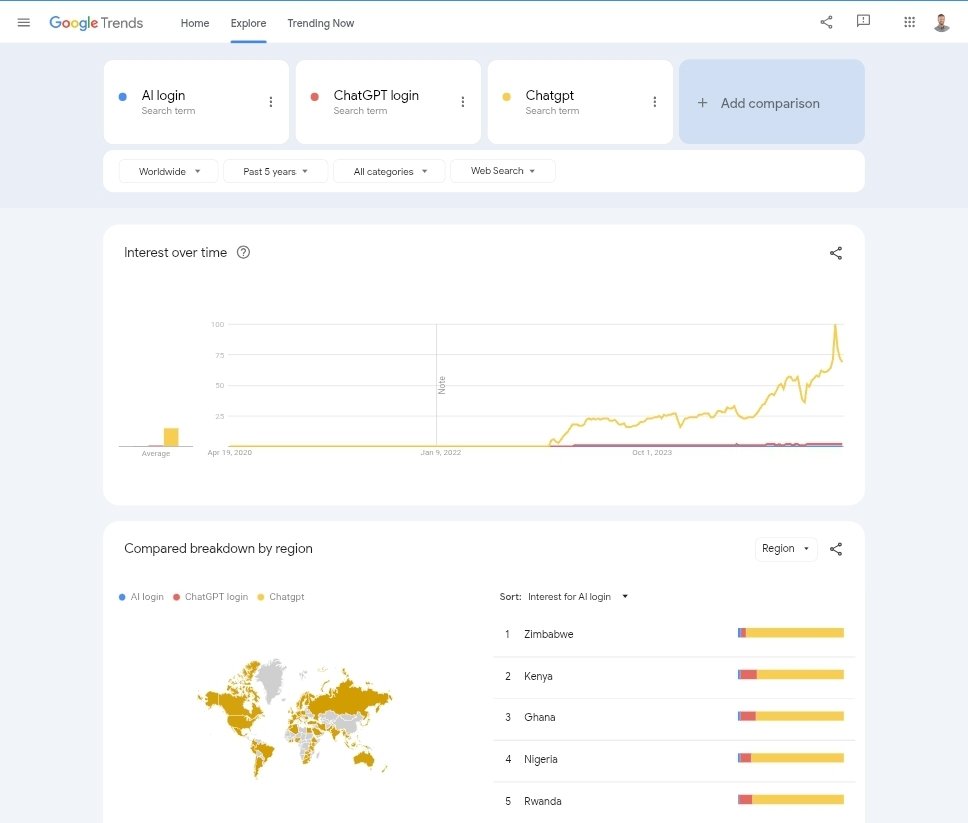Screen dimensions: 968x823
Task: Open the Region resolution dropdown
Action: pos(786,549)
